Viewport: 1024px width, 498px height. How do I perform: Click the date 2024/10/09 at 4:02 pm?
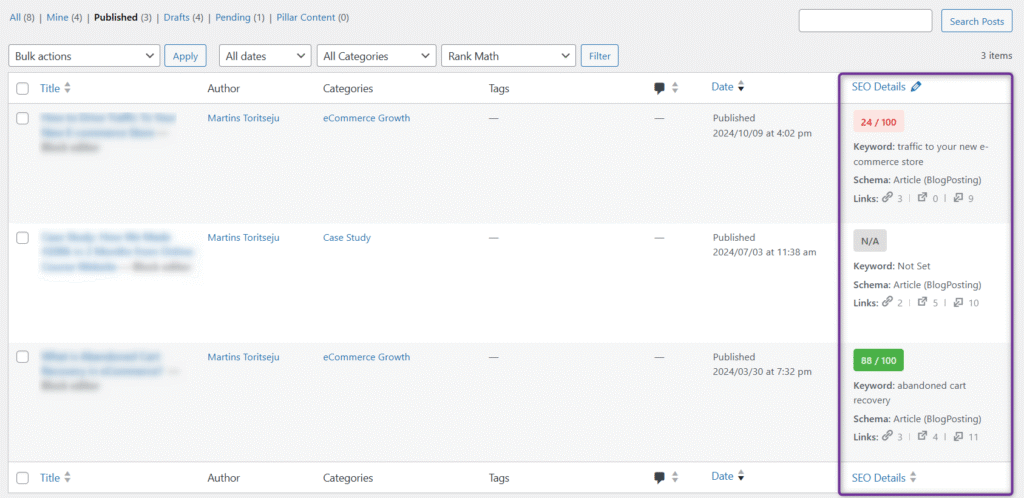point(762,133)
